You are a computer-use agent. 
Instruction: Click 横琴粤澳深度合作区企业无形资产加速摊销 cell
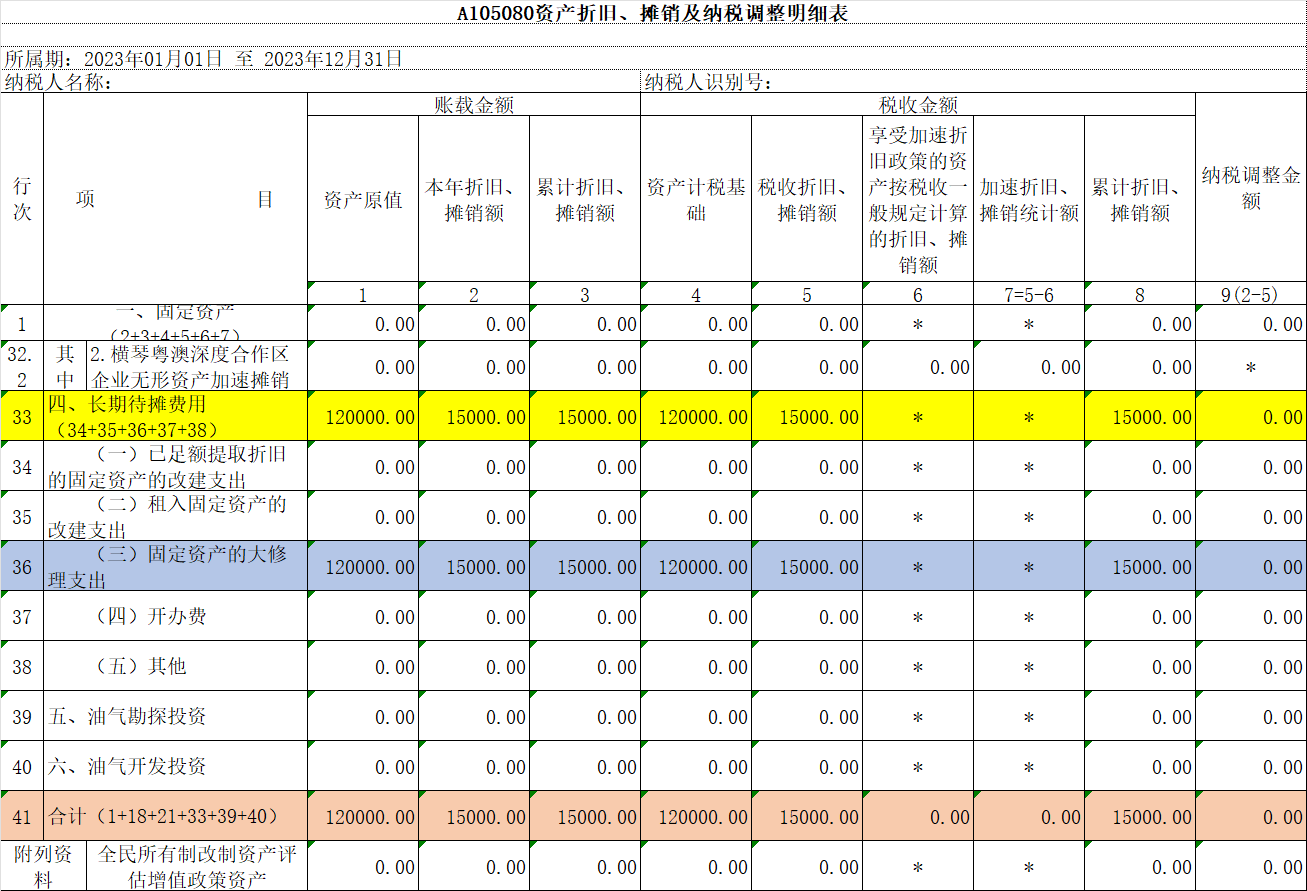coord(197,366)
